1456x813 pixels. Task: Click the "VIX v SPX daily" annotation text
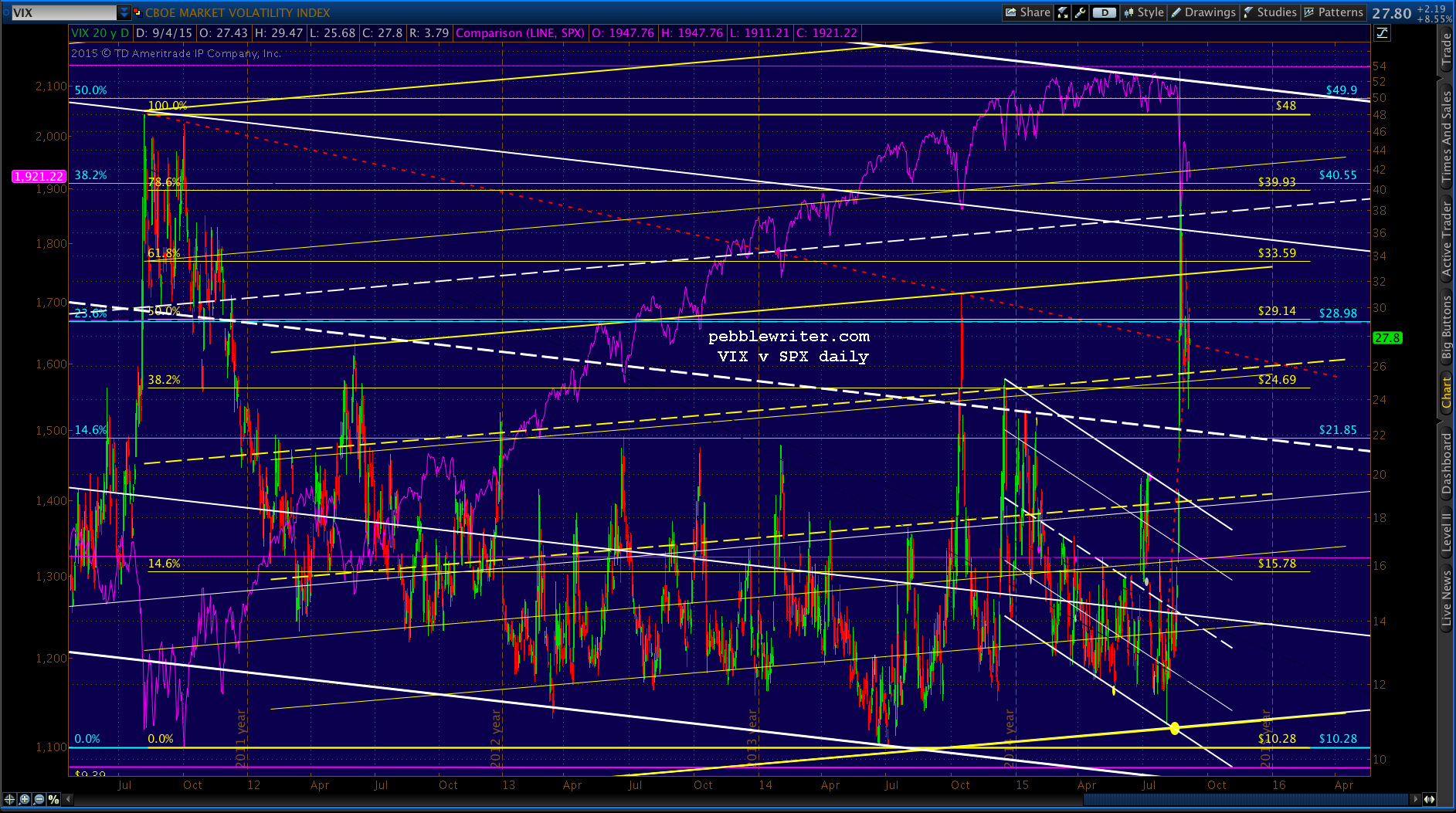793,357
